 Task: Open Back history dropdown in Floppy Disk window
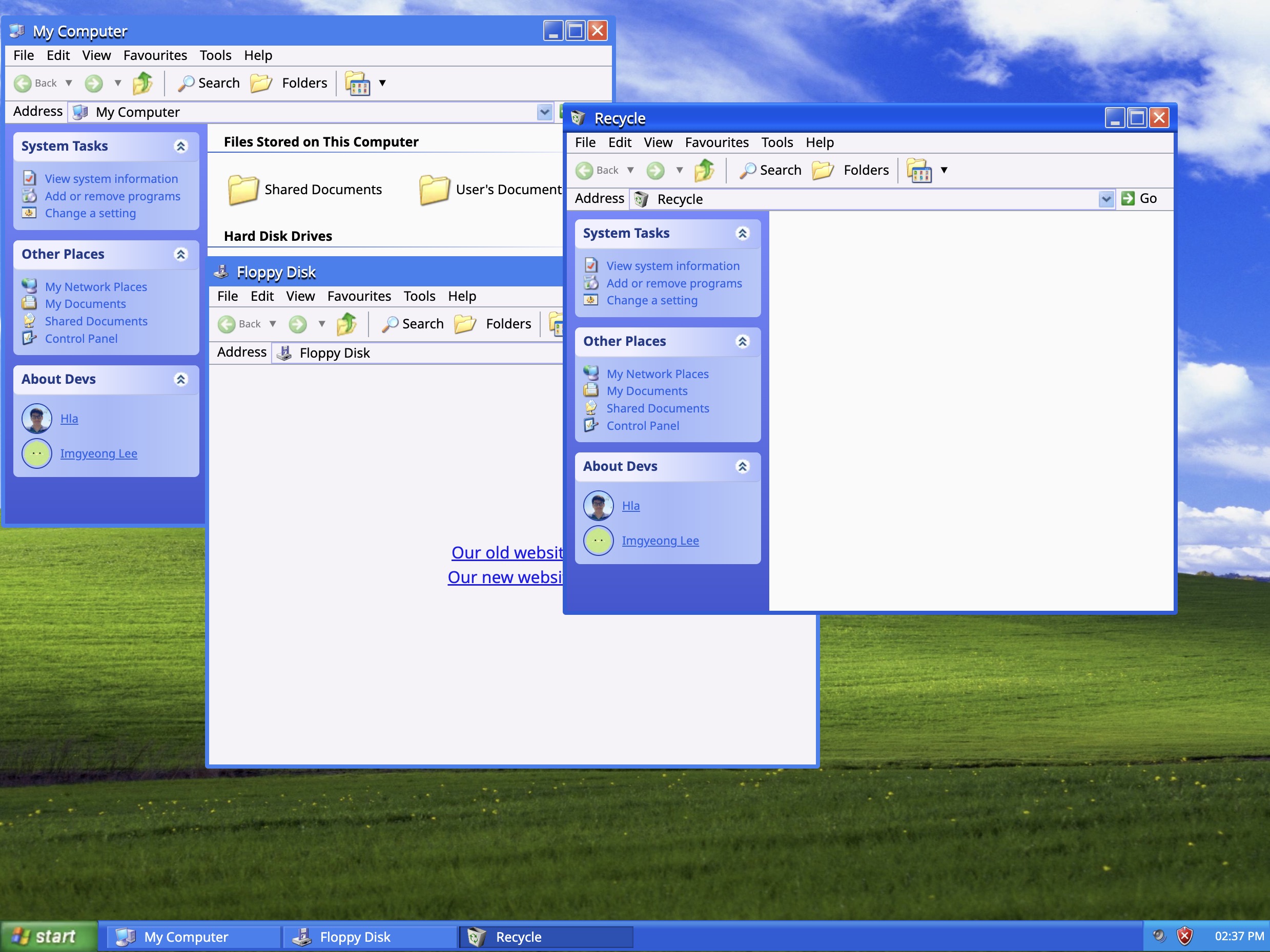(273, 324)
